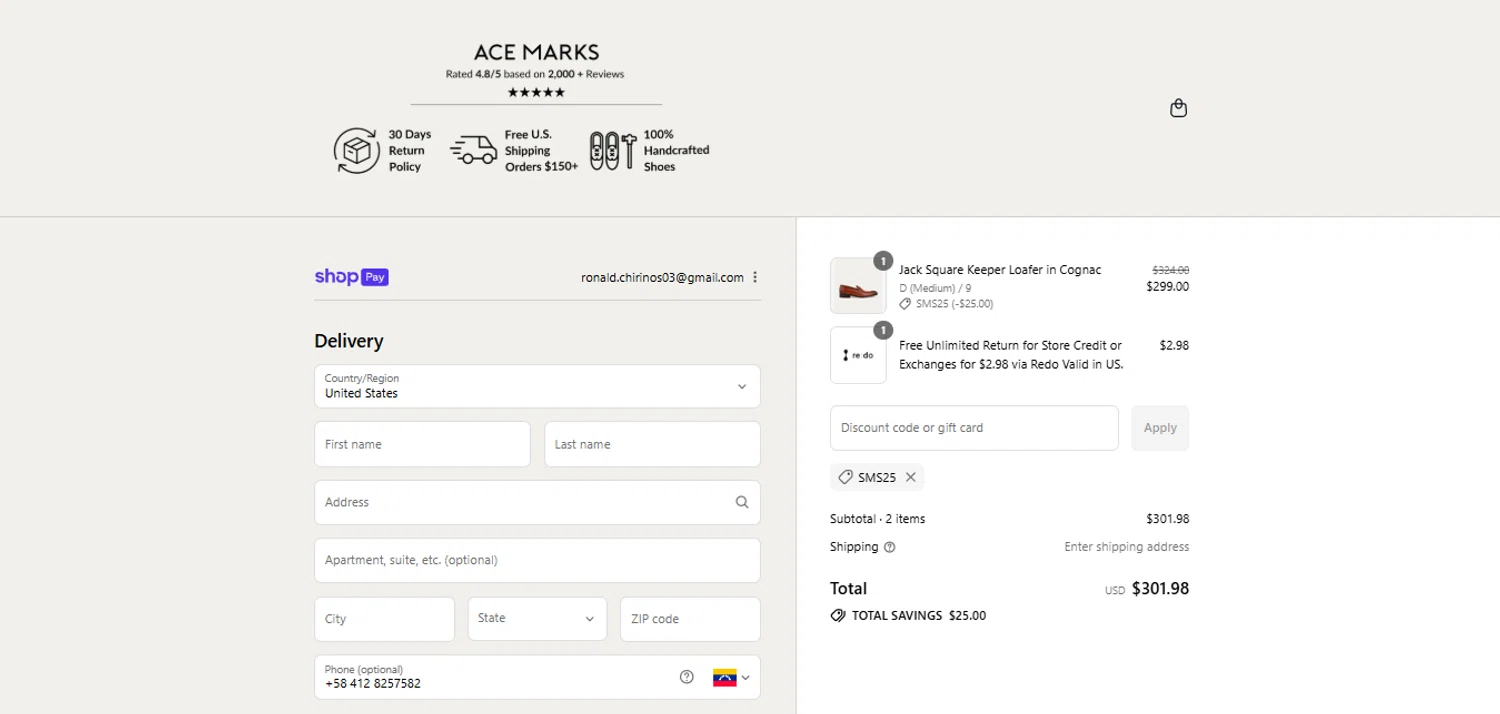The image size is (1500, 714).
Task: Focus the Discount code or gift card field
Action: click(x=974, y=428)
